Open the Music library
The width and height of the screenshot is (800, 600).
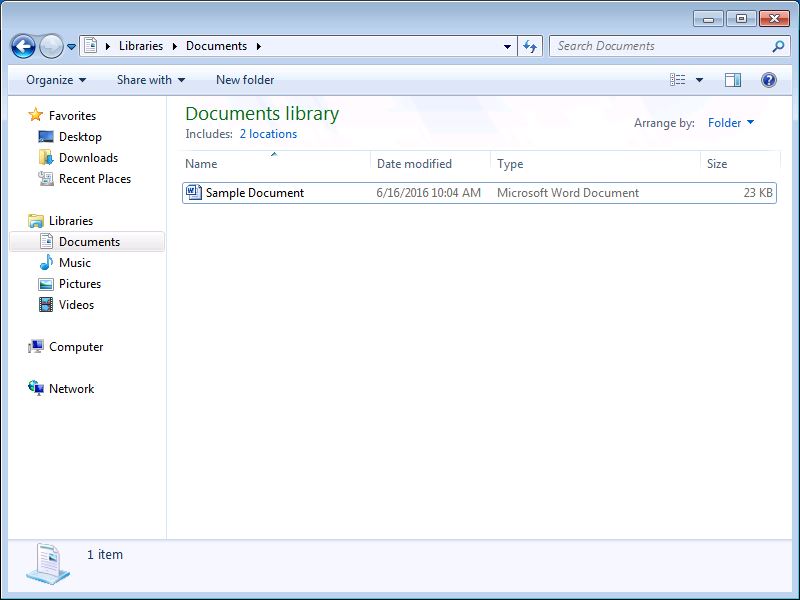tap(74, 263)
